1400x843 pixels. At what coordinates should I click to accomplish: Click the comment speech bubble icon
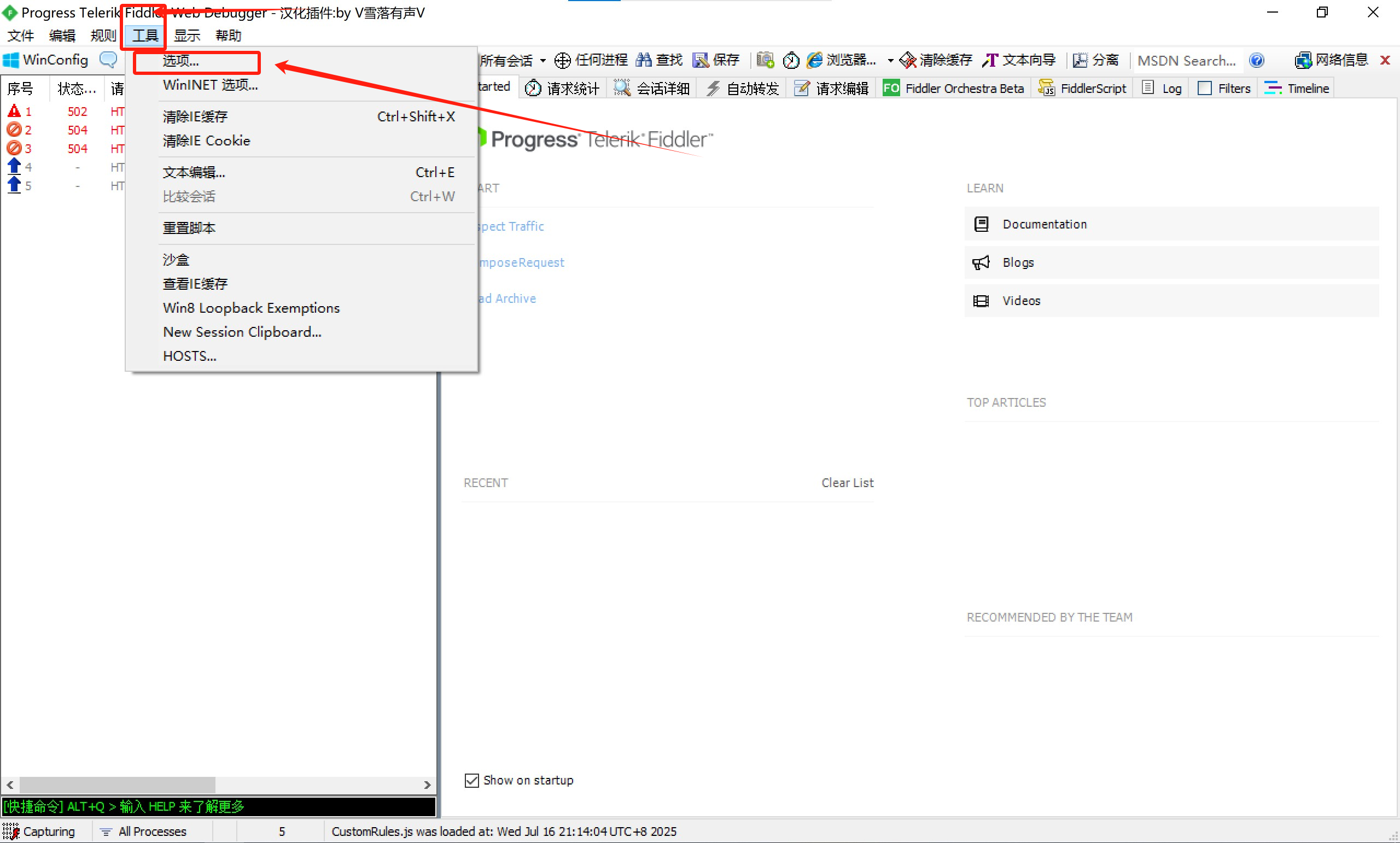108,59
